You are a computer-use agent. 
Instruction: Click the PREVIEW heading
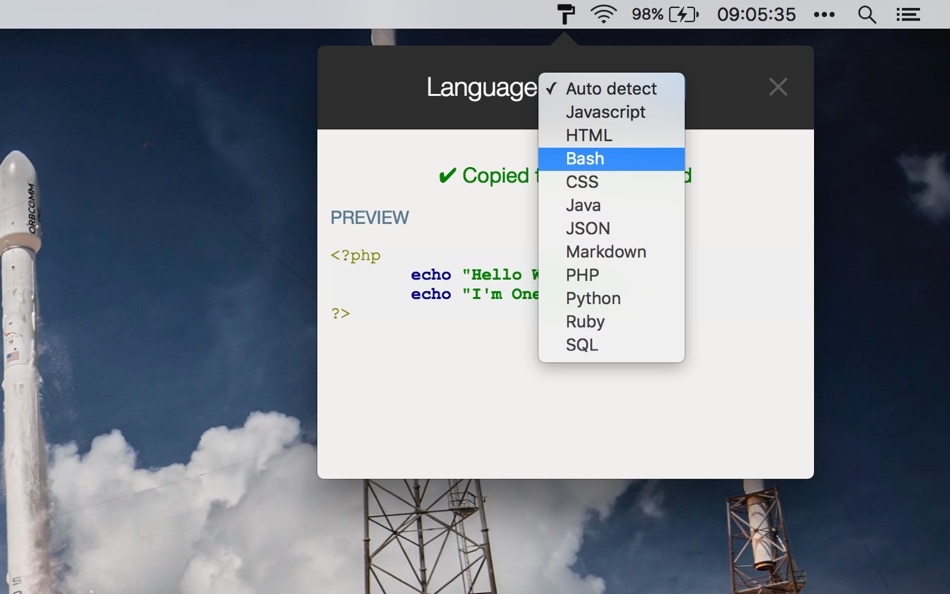370,218
